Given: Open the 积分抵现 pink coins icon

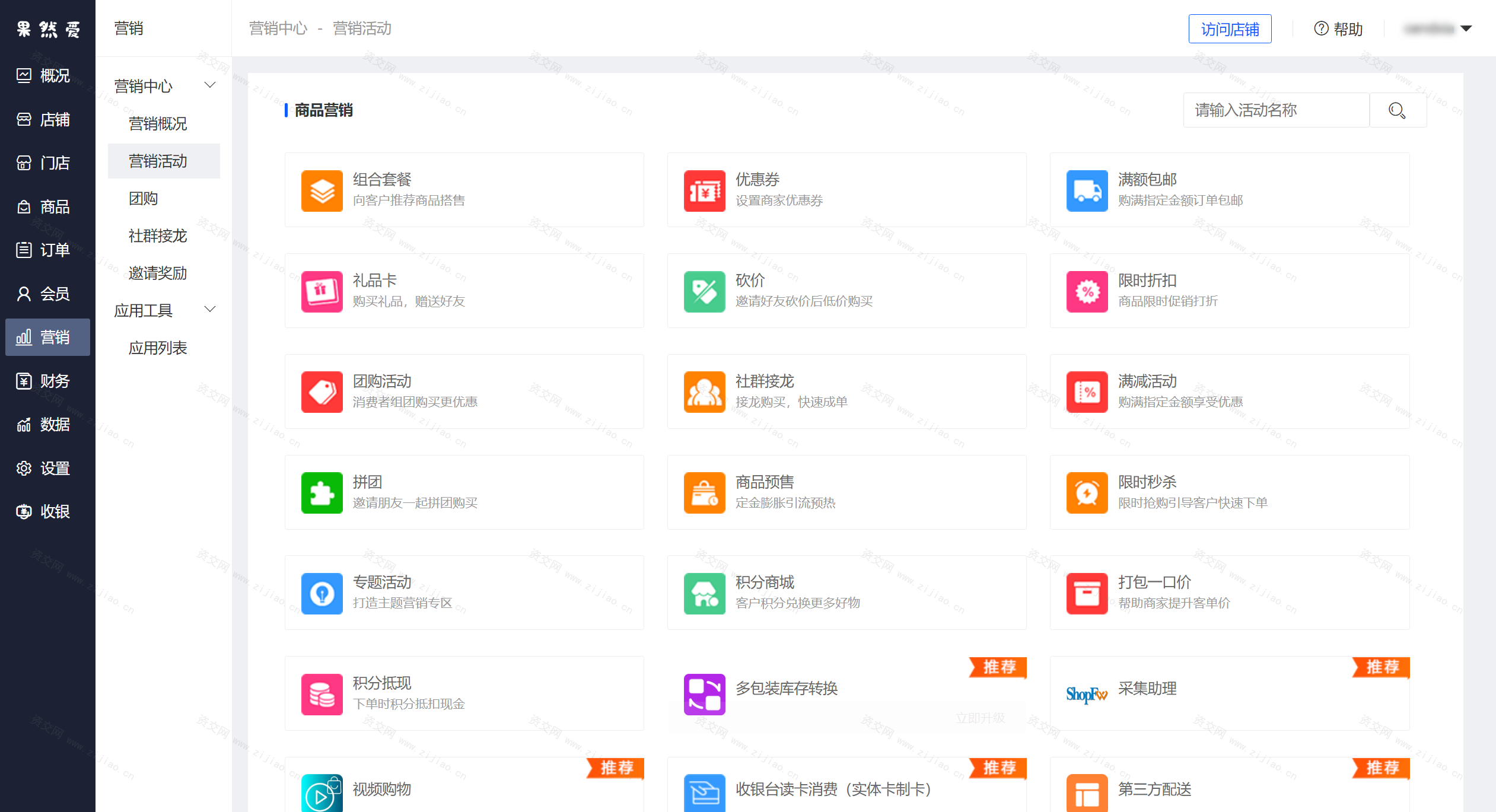Looking at the screenshot, I should click(x=322, y=695).
